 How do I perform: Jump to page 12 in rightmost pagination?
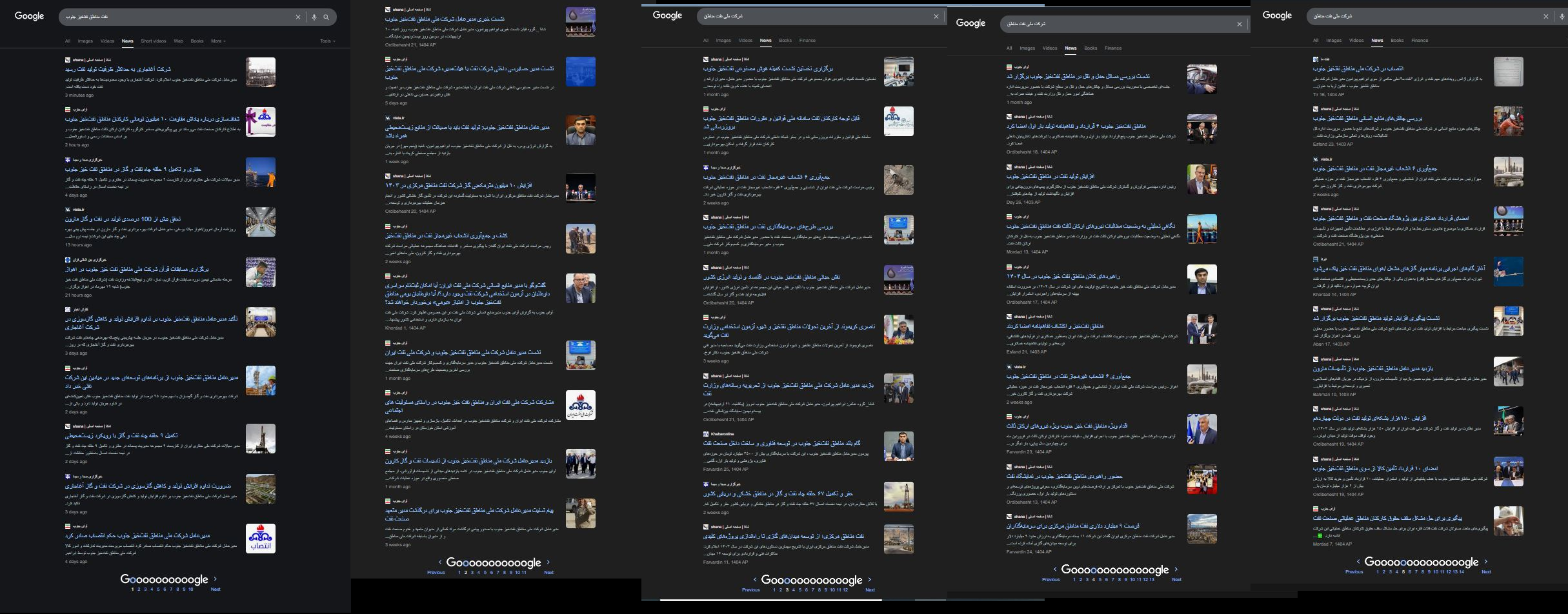click(1449, 571)
